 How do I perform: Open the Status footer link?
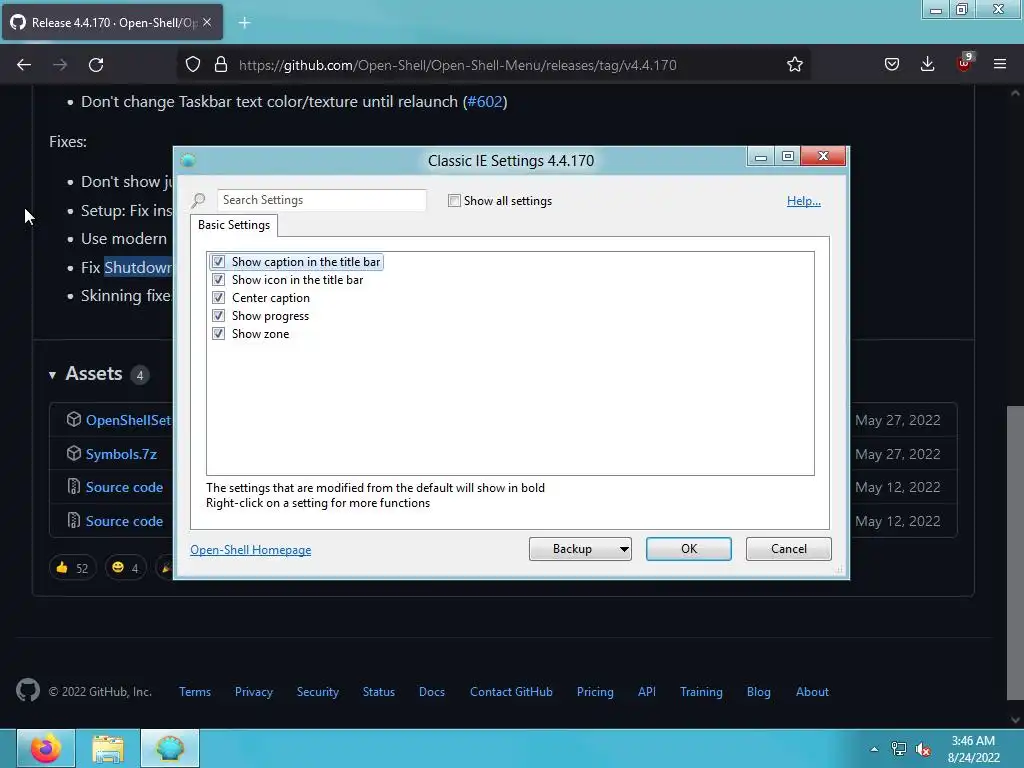(379, 692)
